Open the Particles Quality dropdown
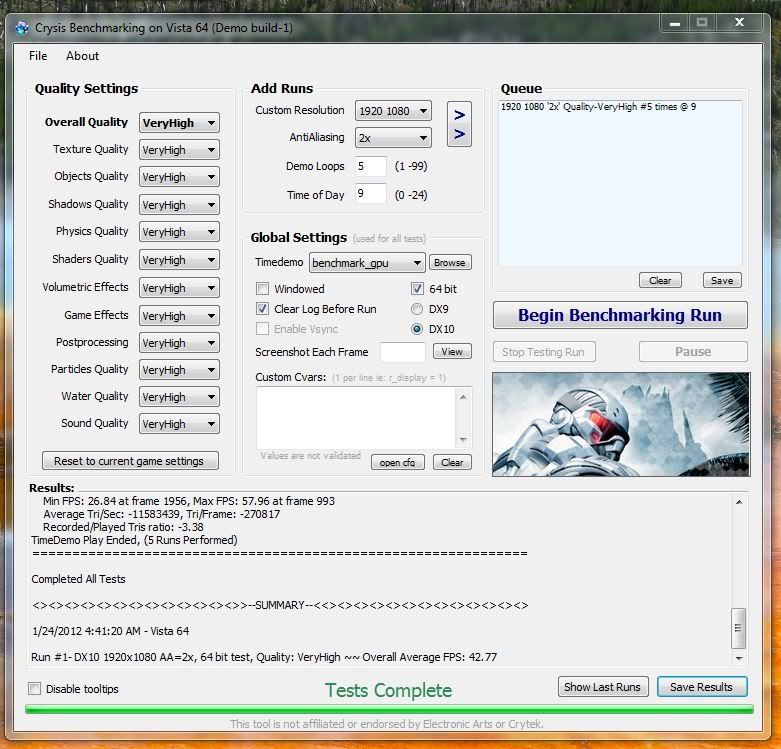781x749 pixels. tap(179, 370)
